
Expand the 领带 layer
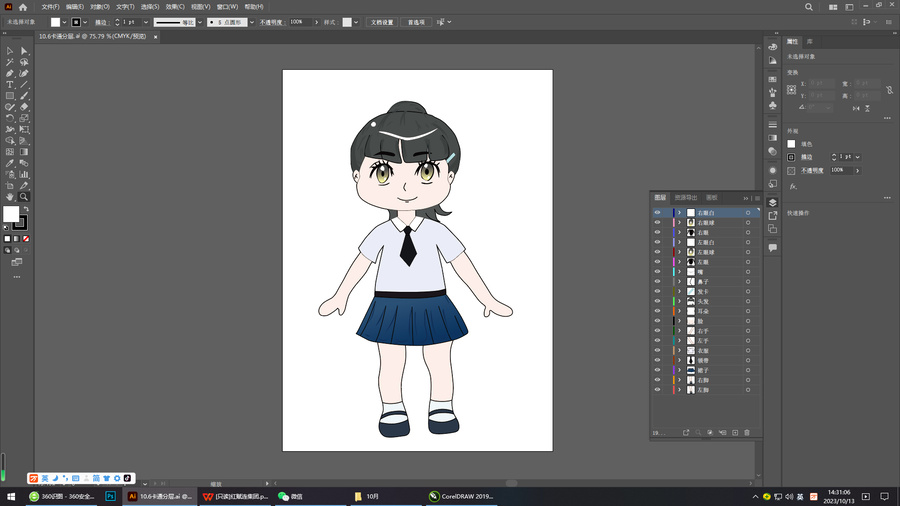680,360
